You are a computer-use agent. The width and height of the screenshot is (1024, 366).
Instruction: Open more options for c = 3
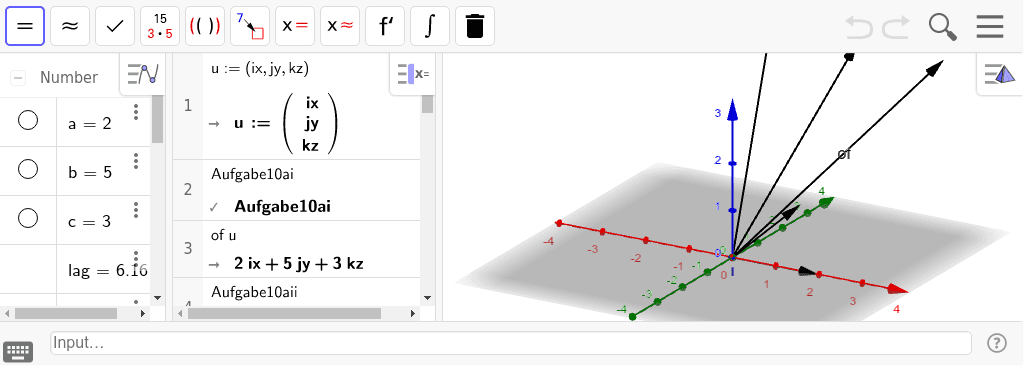click(136, 210)
